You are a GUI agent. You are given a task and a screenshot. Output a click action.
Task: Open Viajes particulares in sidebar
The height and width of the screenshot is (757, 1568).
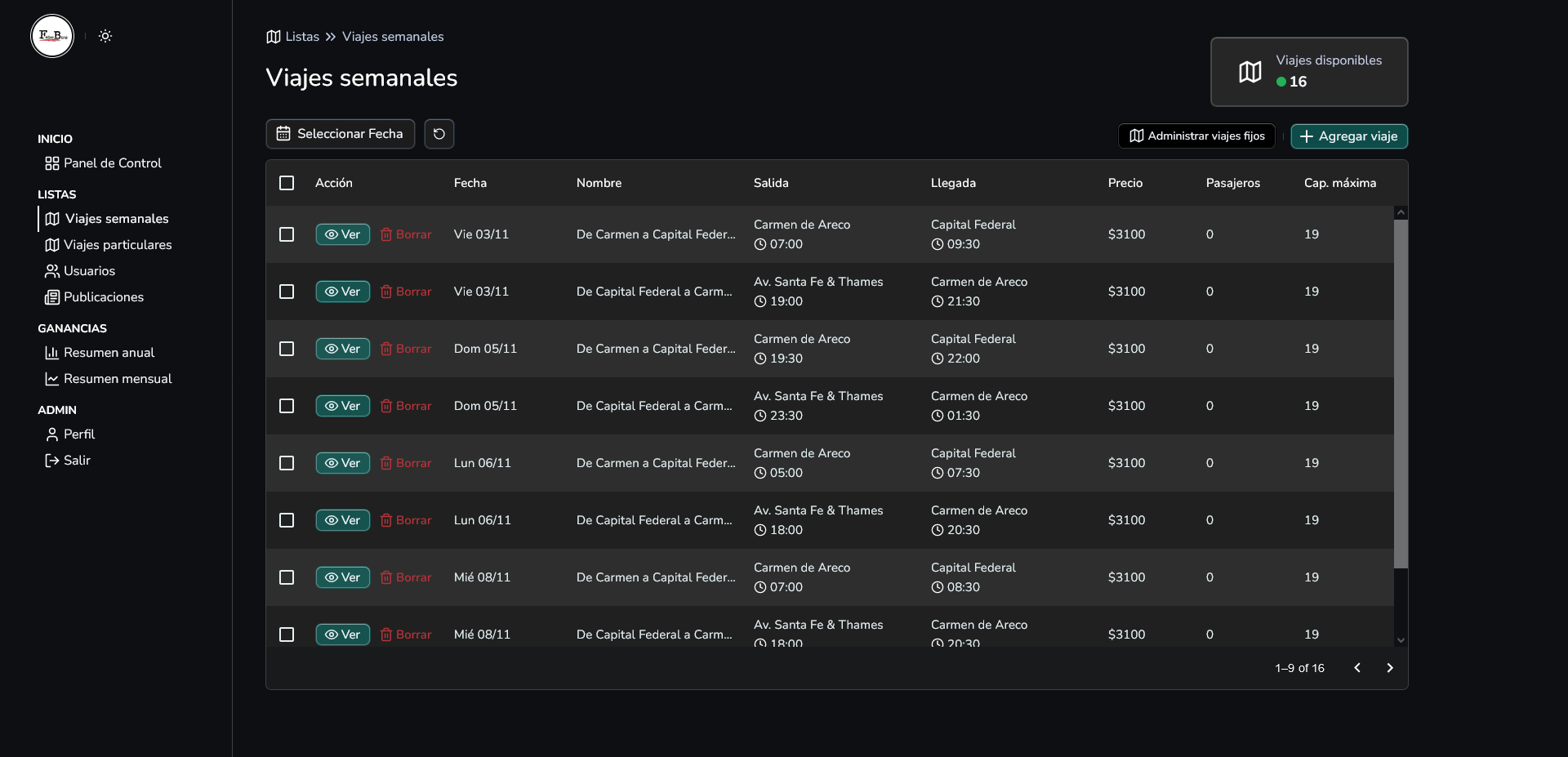(x=109, y=245)
